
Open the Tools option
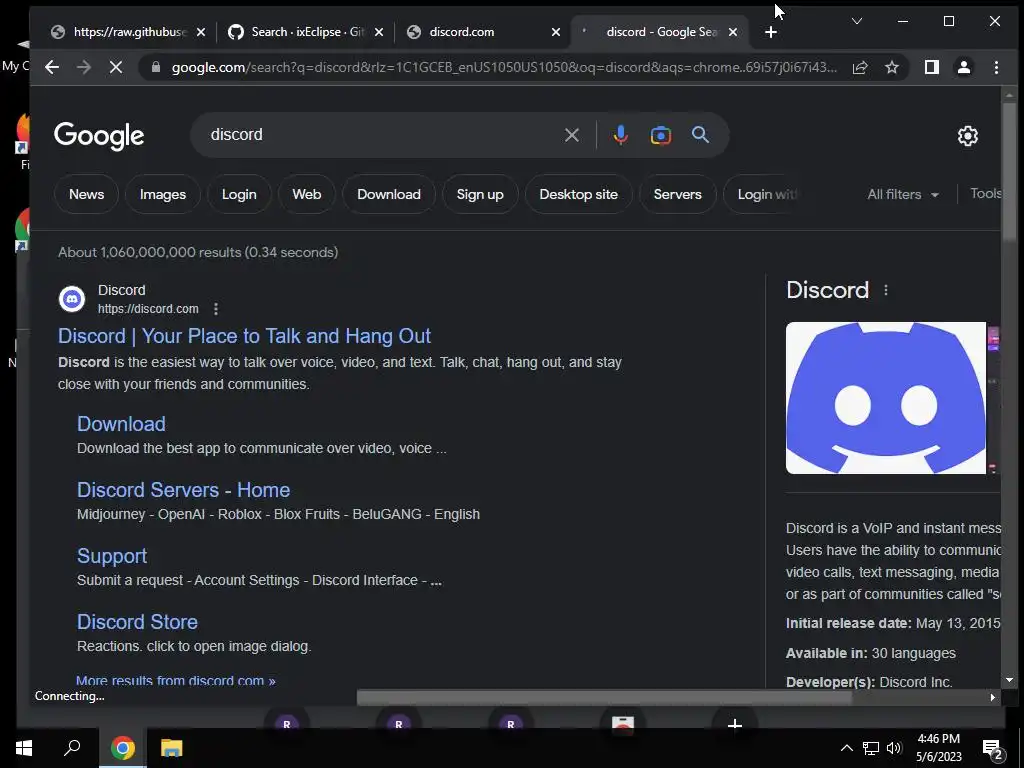(985, 194)
